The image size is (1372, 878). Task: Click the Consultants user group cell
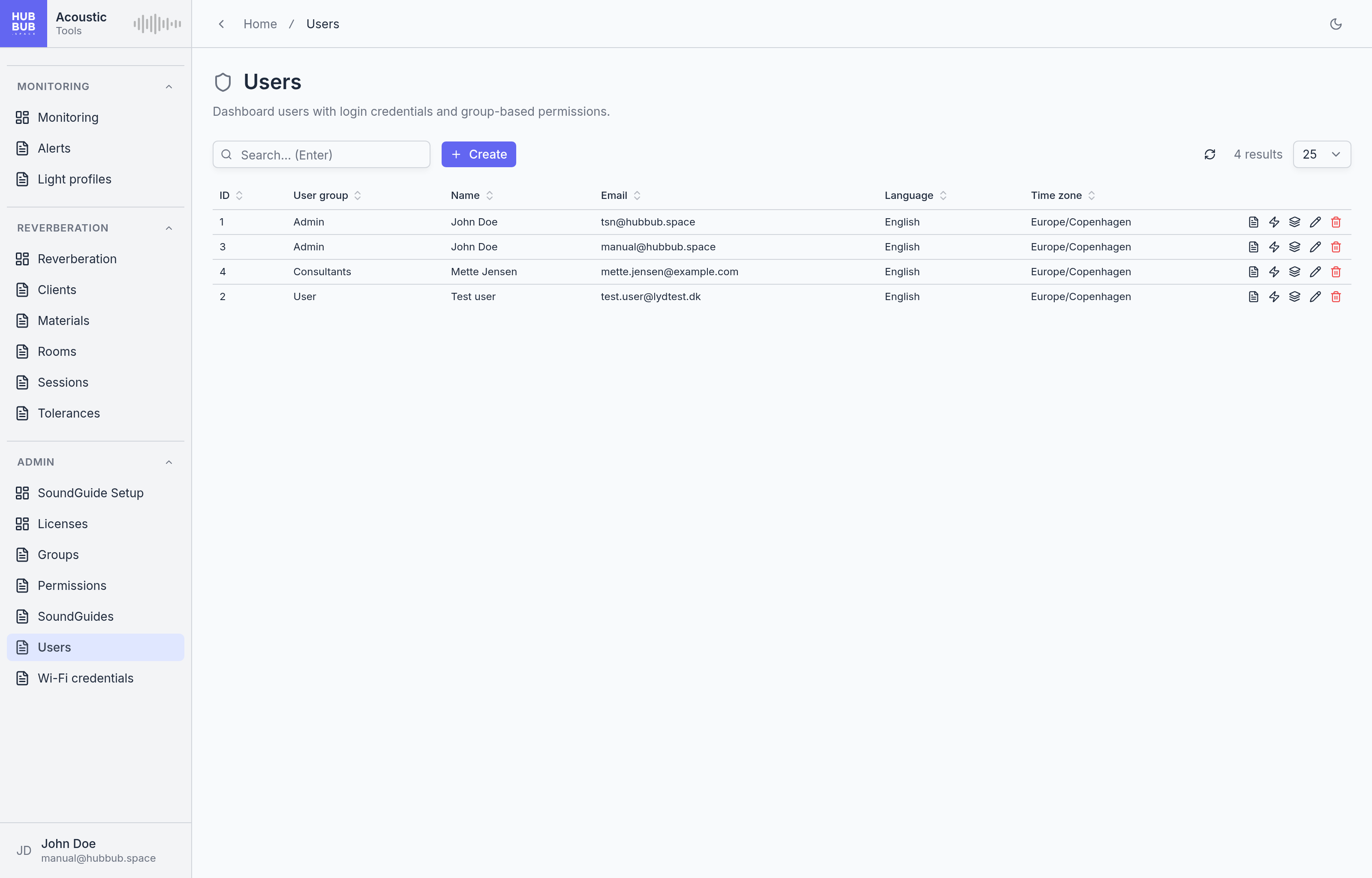pos(322,272)
